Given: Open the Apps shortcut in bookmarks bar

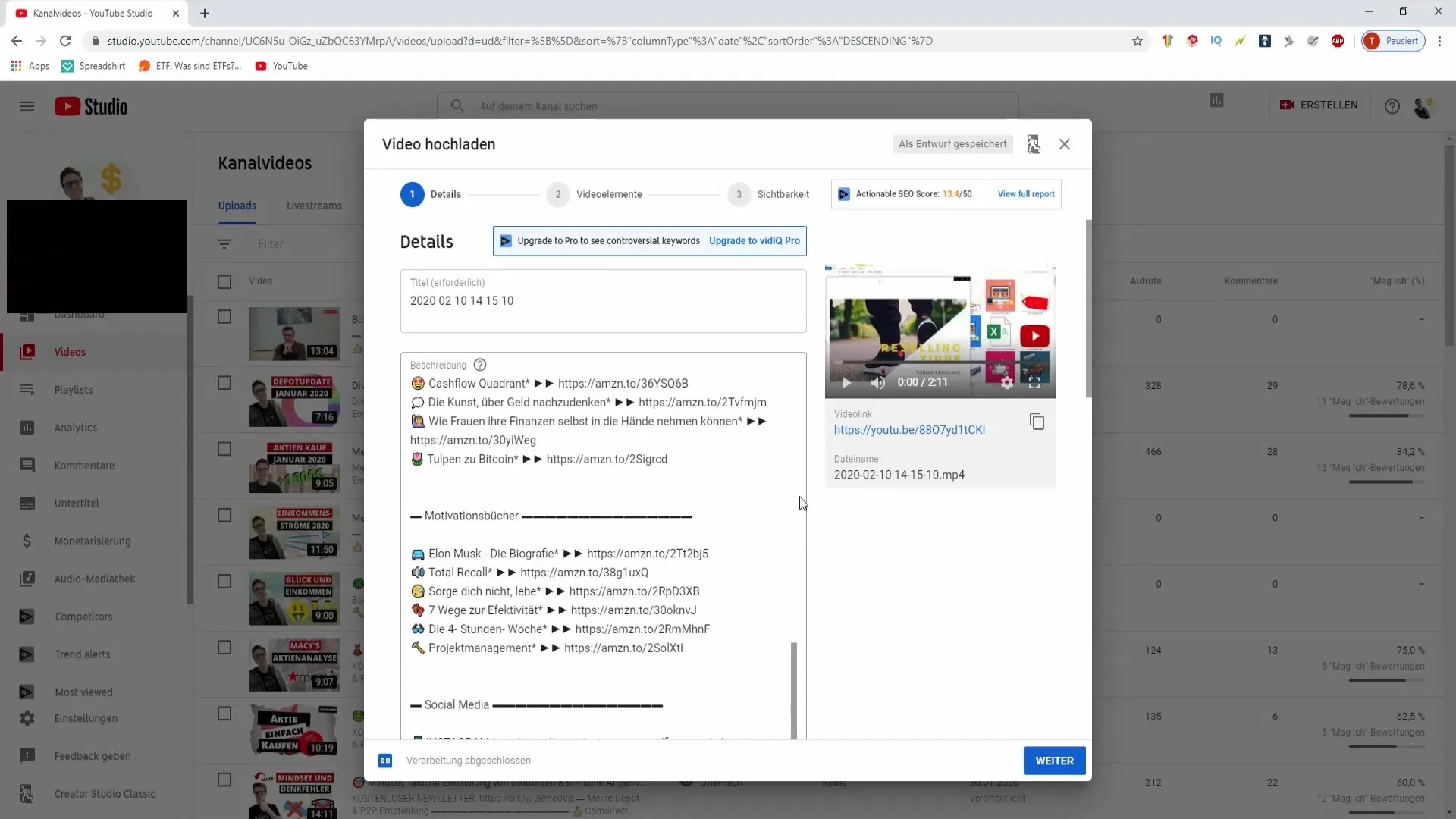Looking at the screenshot, I should [x=30, y=66].
